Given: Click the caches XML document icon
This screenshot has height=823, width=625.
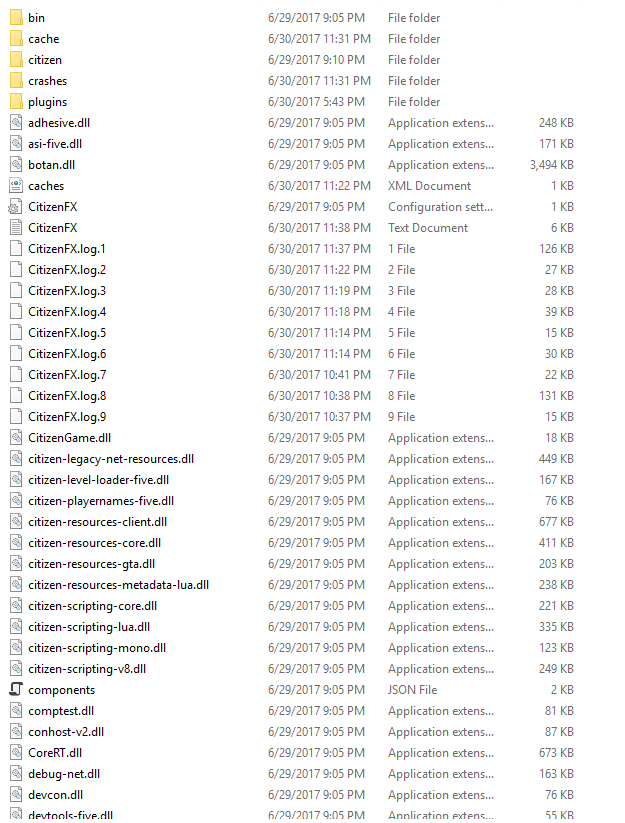Looking at the screenshot, I should (x=16, y=185).
